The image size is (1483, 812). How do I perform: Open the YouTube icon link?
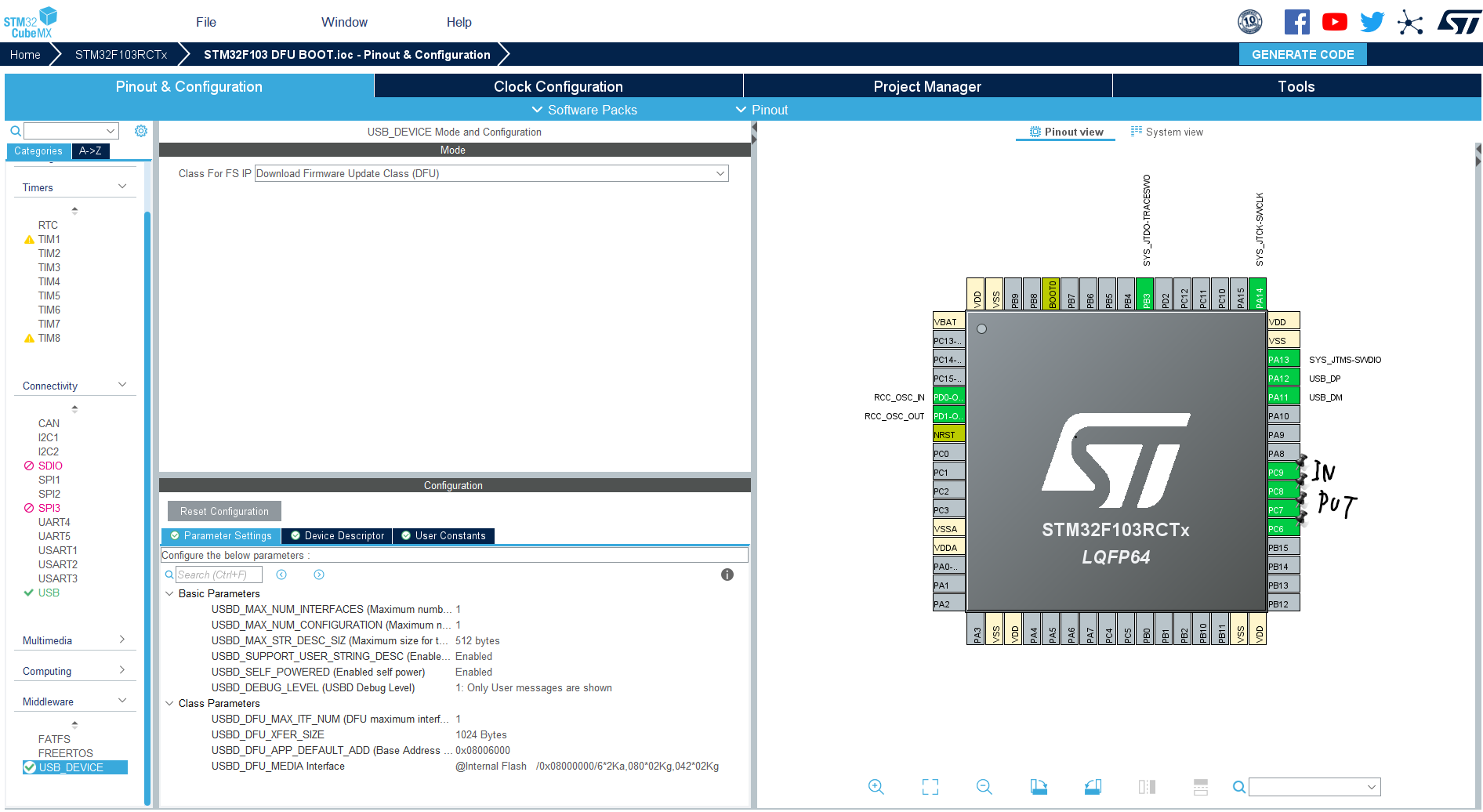(1334, 22)
